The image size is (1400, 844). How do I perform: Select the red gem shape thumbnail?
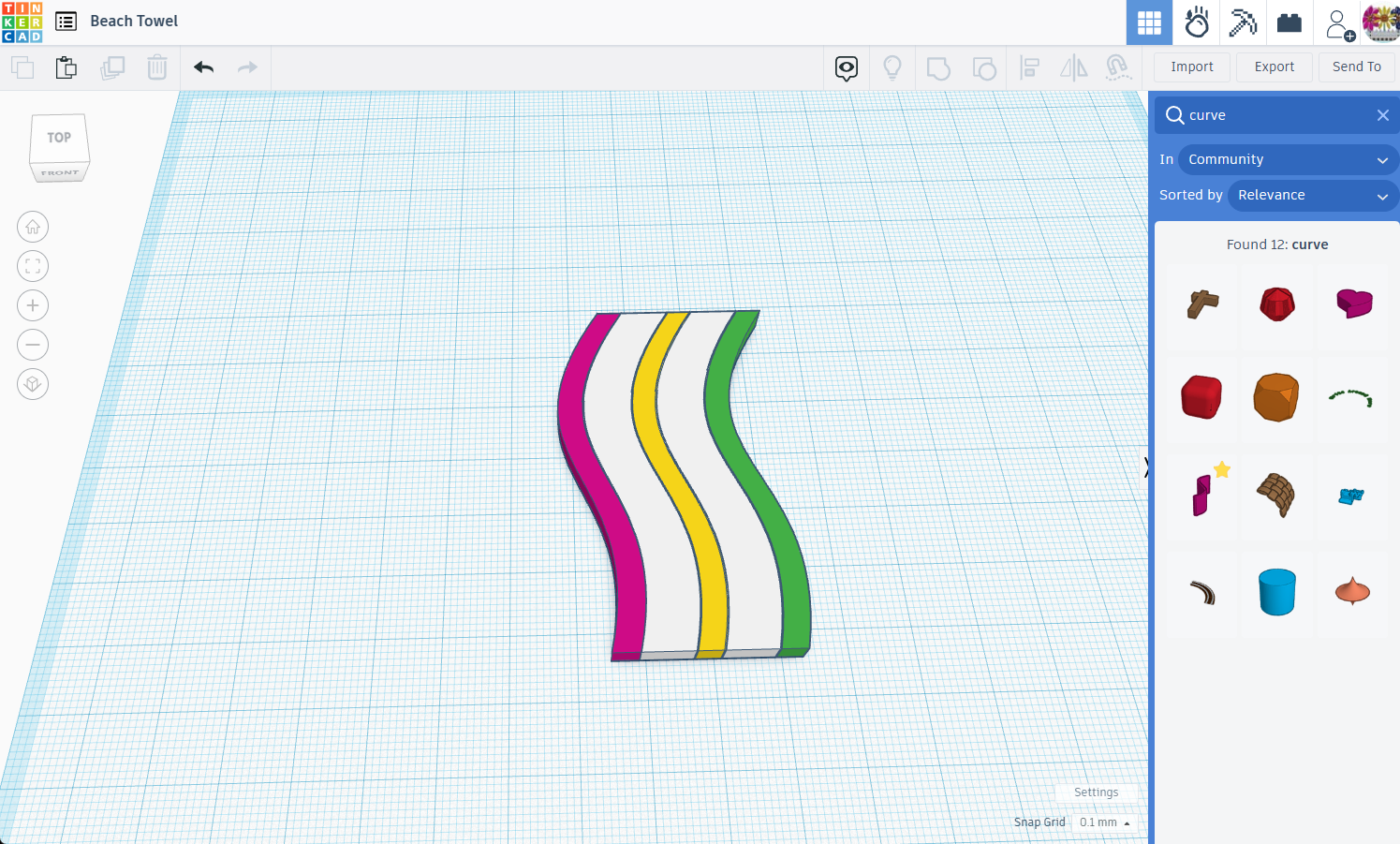(1277, 304)
